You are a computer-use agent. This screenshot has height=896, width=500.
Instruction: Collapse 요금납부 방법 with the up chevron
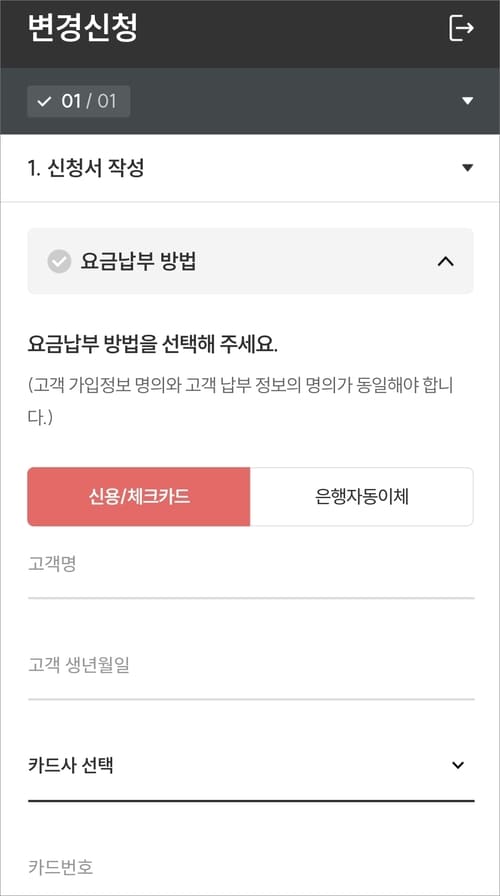tap(445, 262)
